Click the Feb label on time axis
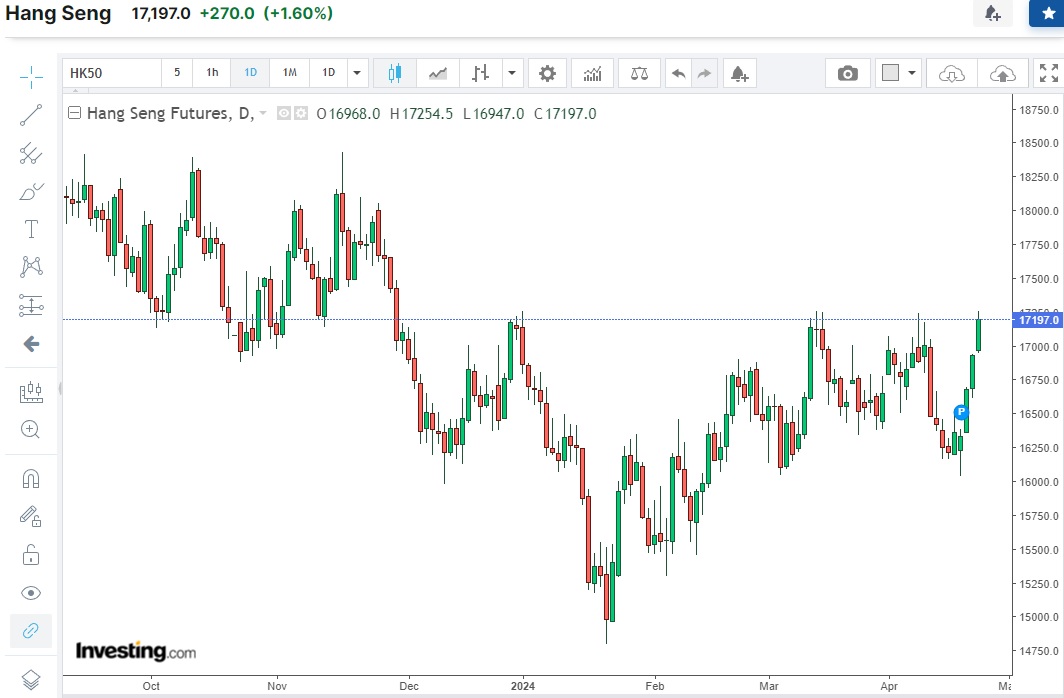Viewport: 1064px width, 698px height. pyautogui.click(x=655, y=686)
